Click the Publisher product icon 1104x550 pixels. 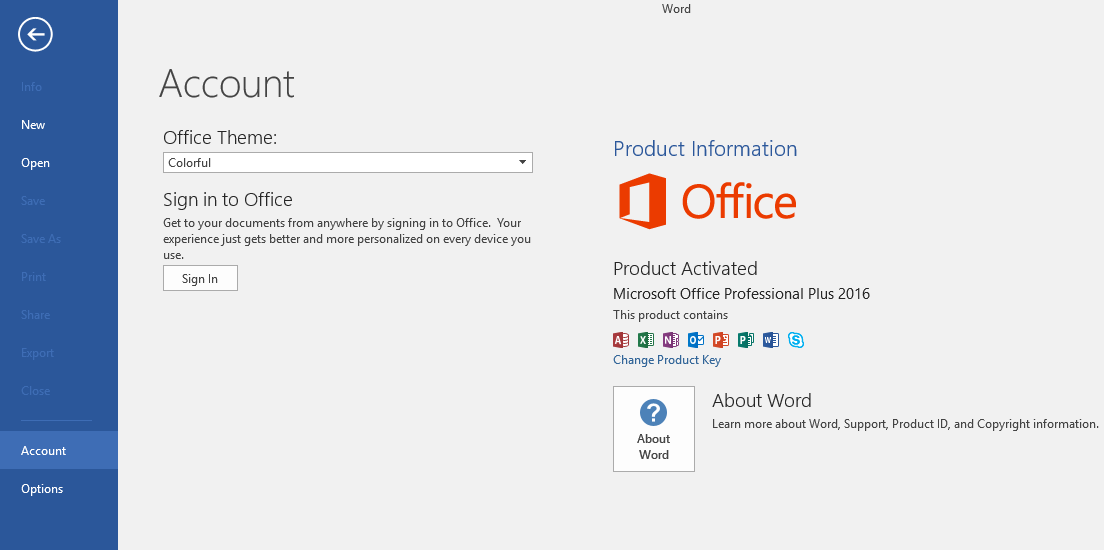746,340
